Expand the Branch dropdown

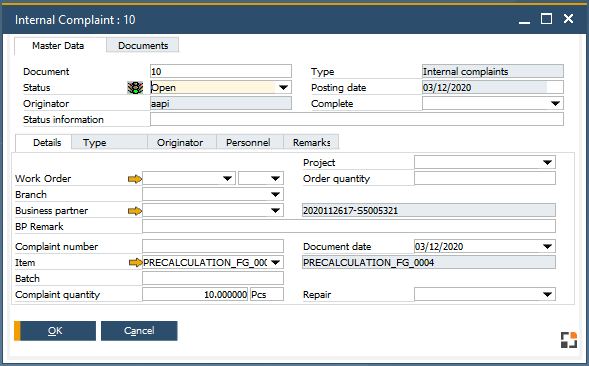pyautogui.click(x=275, y=195)
